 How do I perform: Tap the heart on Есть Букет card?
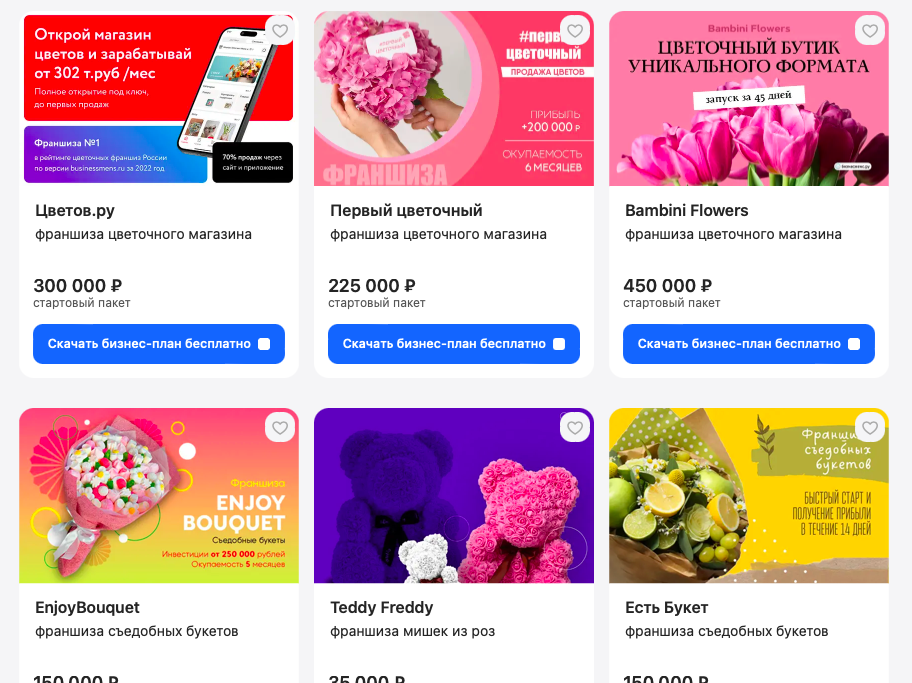[x=870, y=428]
